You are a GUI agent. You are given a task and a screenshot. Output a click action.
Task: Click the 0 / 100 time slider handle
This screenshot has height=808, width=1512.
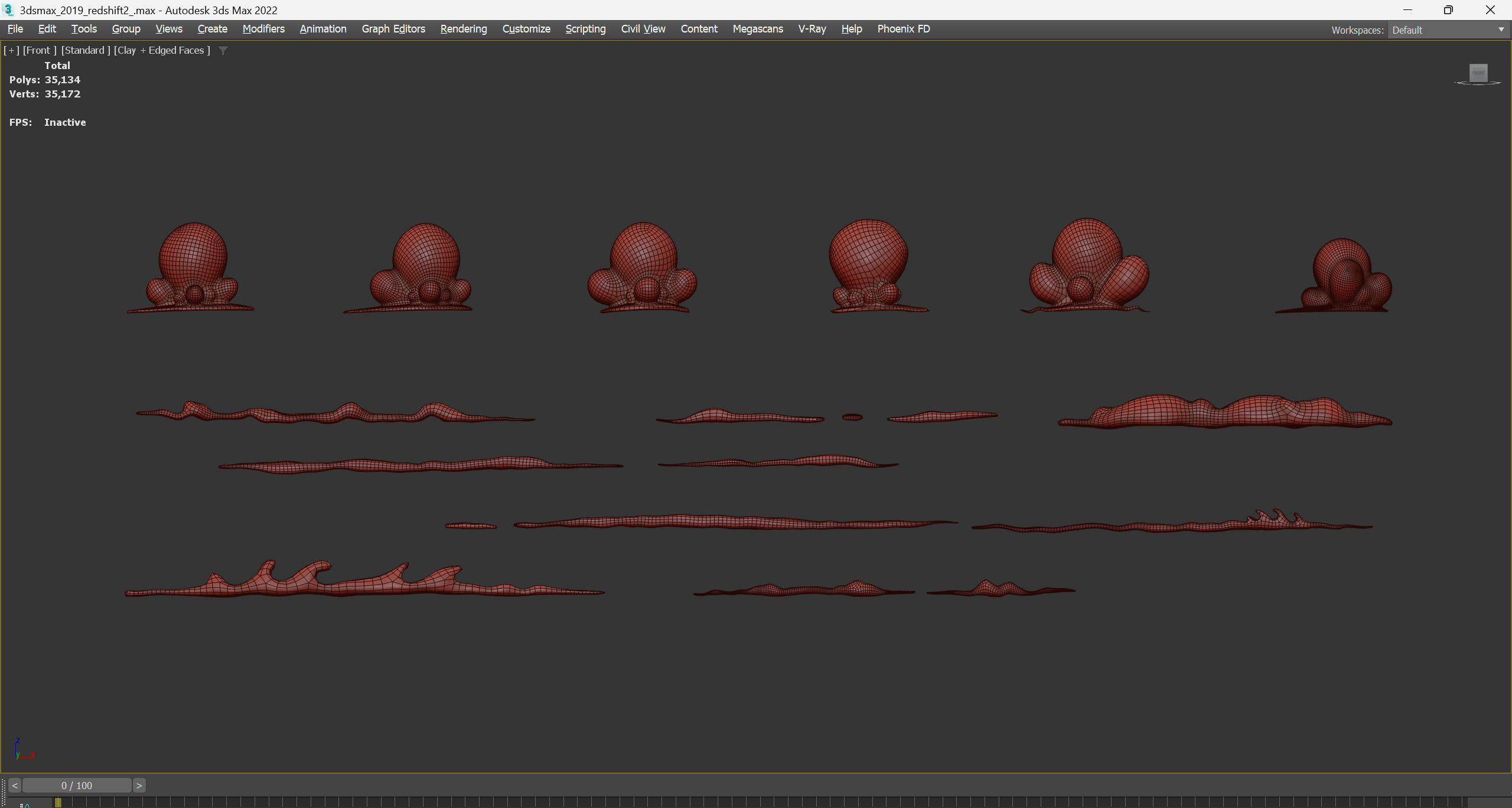coord(77,786)
